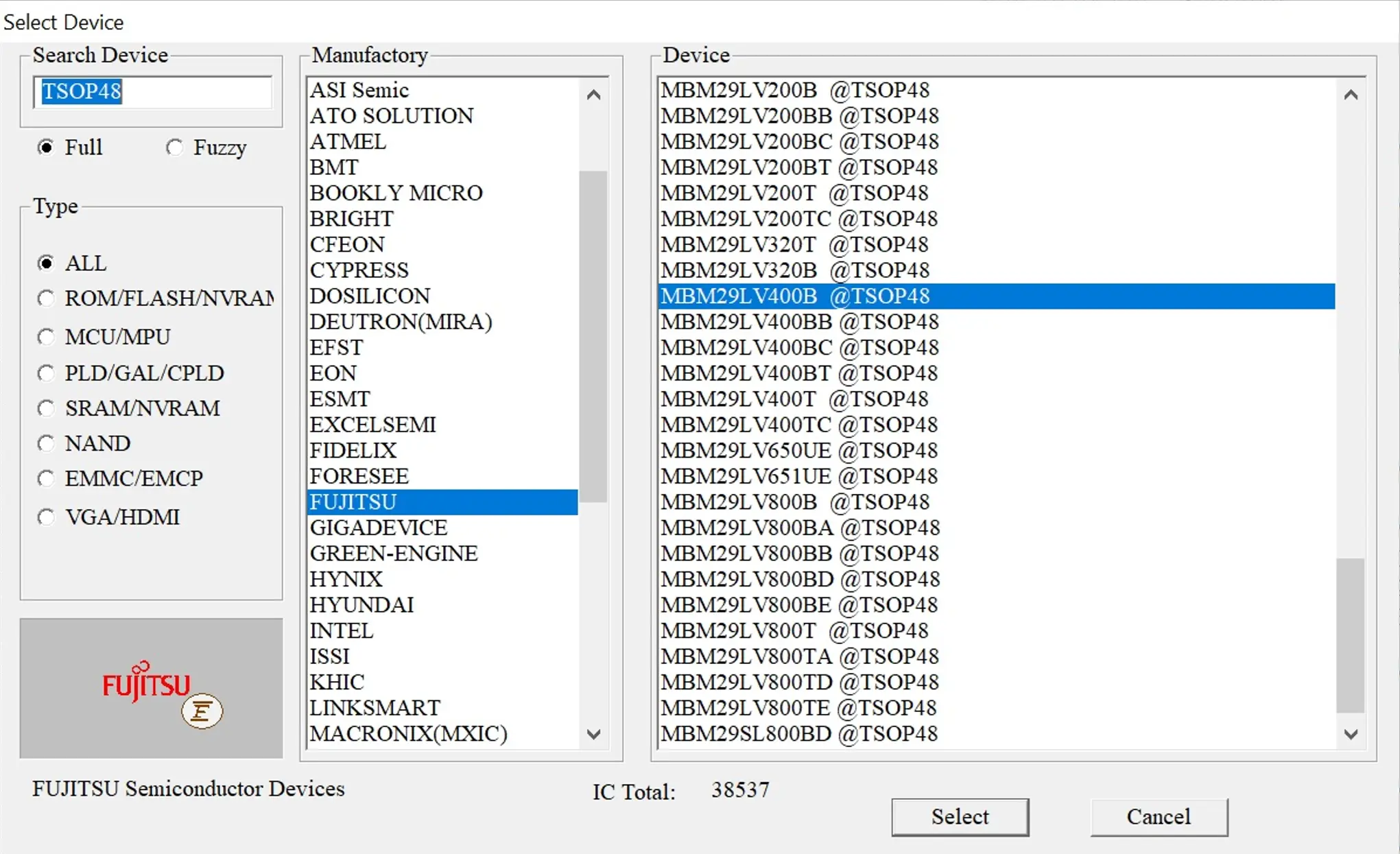Select FORESEE manufacturer
Image resolution: width=1400 pixels, height=854 pixels.
tap(442, 476)
